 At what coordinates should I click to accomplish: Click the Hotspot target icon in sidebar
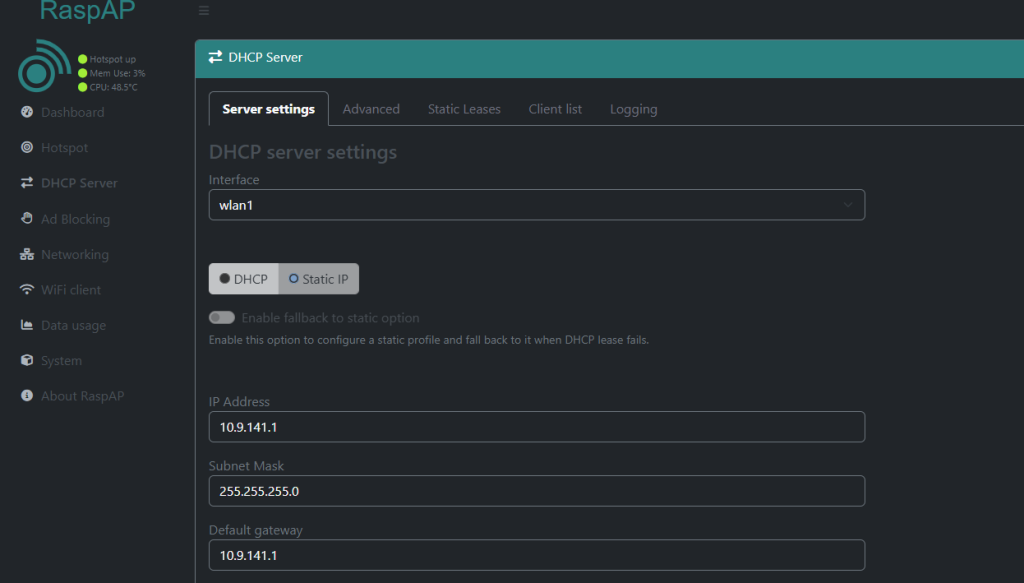(x=27, y=148)
